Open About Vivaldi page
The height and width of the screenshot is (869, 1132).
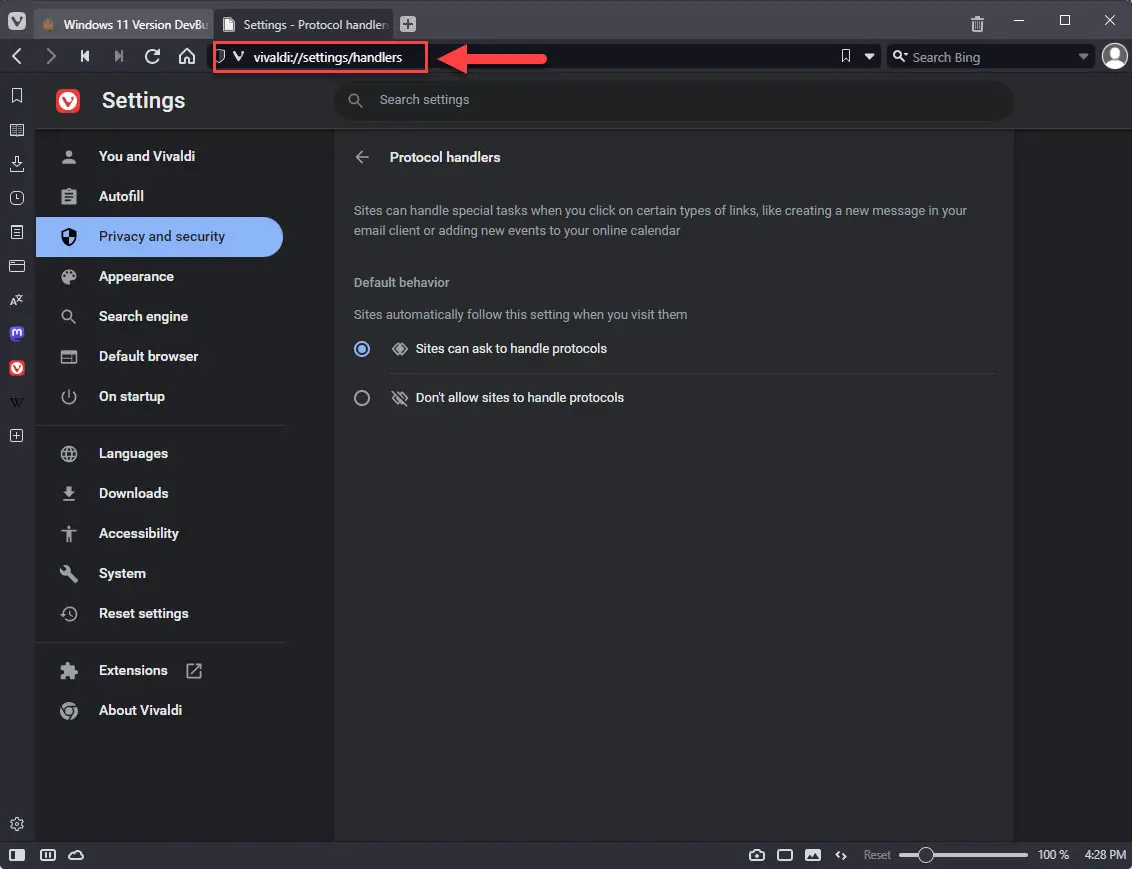tap(159, 710)
